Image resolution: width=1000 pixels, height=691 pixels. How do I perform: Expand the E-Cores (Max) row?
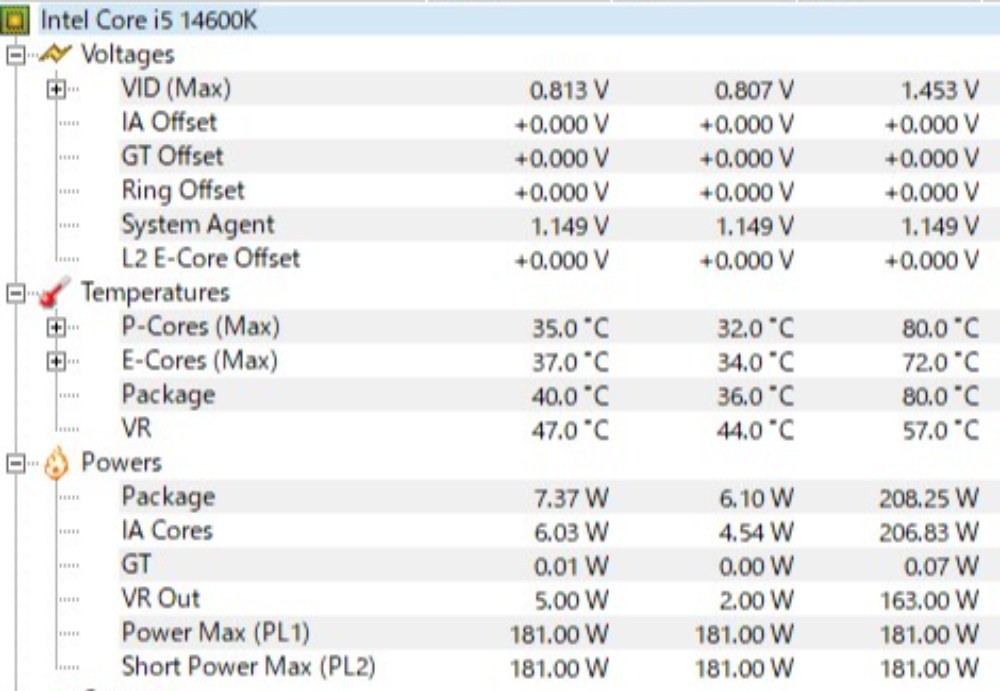click(56, 362)
